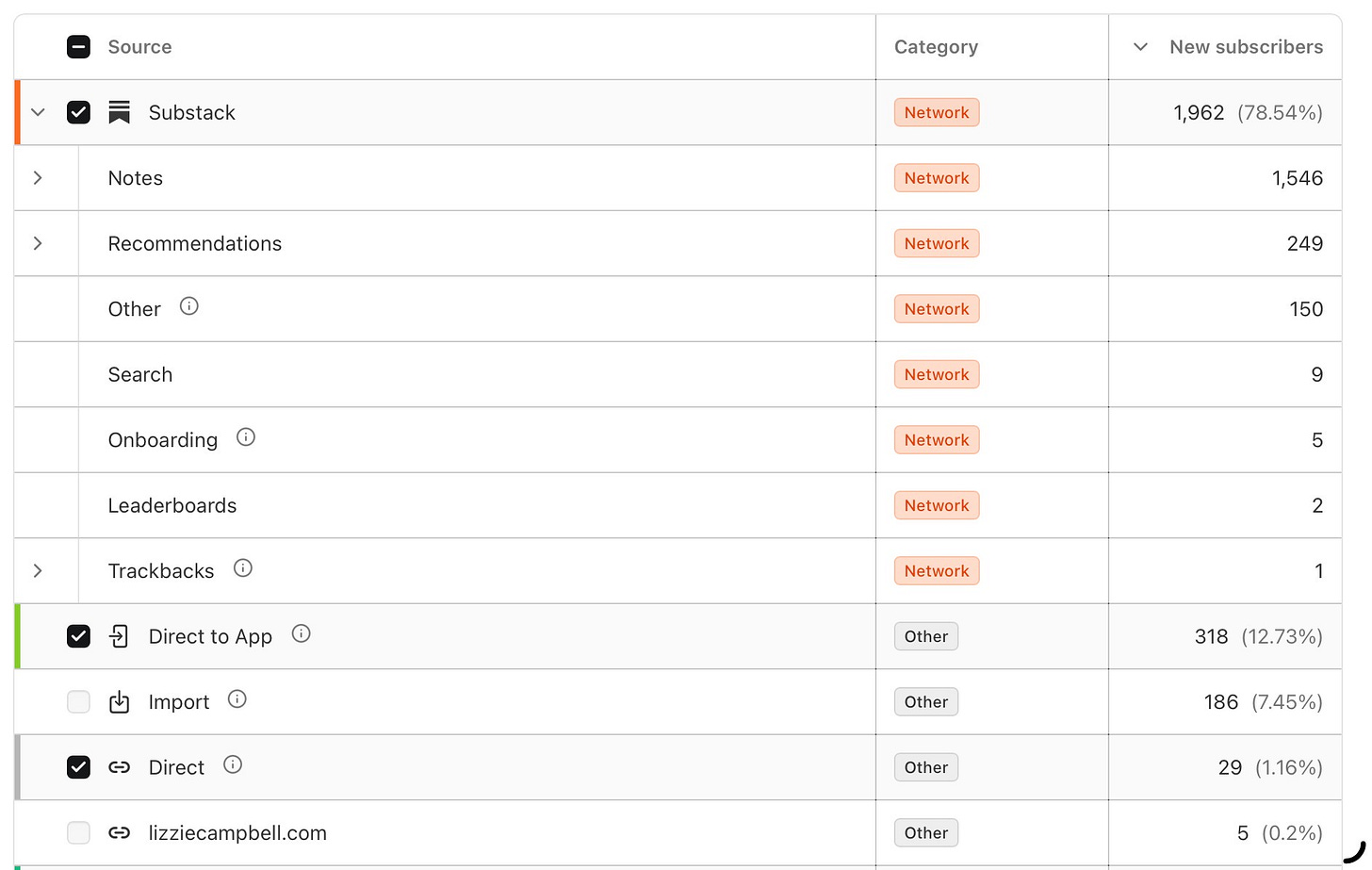Click the info icon beside Onboarding

(x=246, y=437)
